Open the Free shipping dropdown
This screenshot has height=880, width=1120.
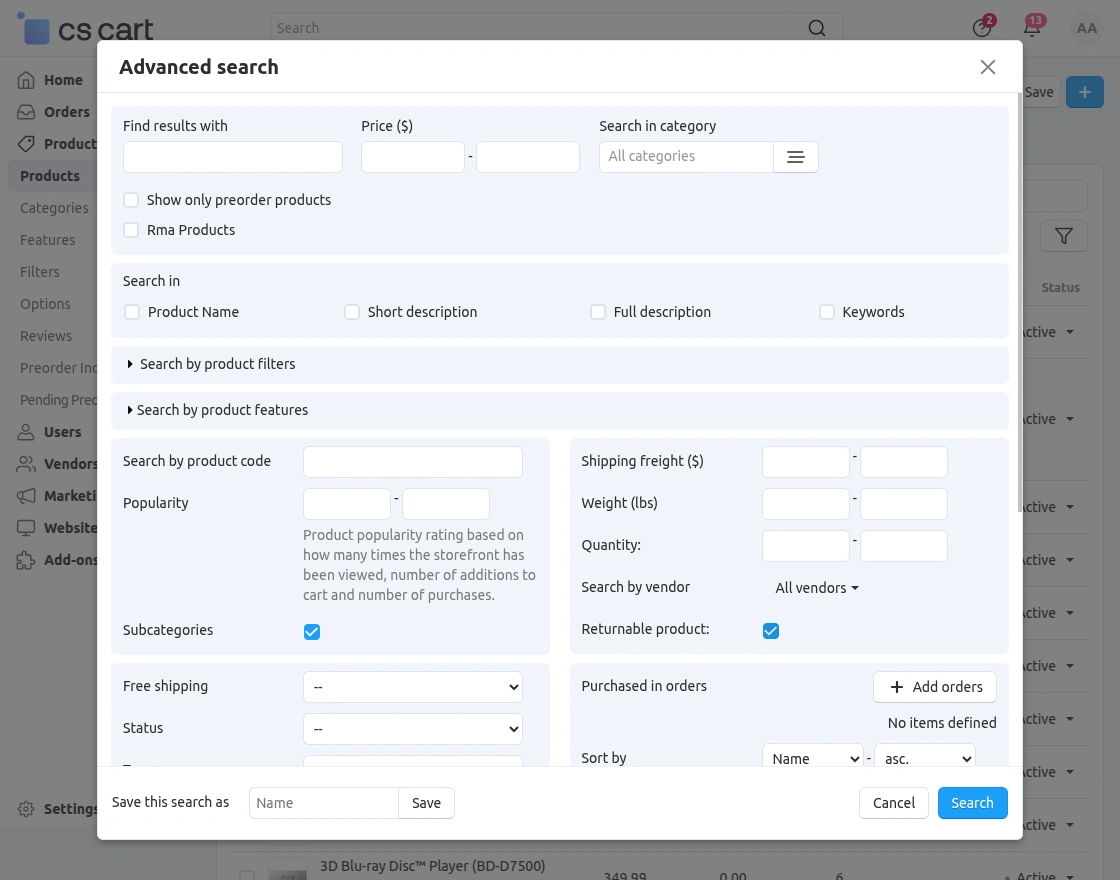point(413,687)
